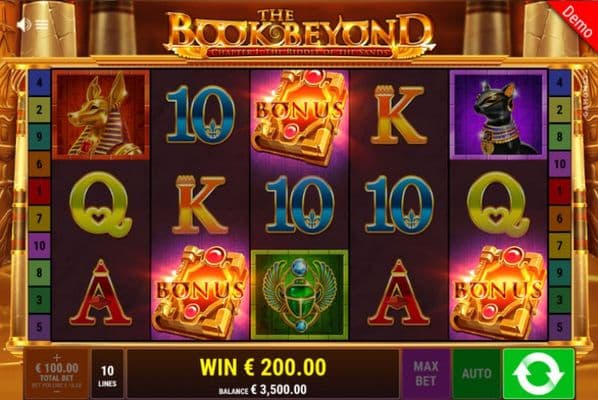This screenshot has height=400, width=598.
Task: Enable AUTO spin mode
Action: pos(477,374)
